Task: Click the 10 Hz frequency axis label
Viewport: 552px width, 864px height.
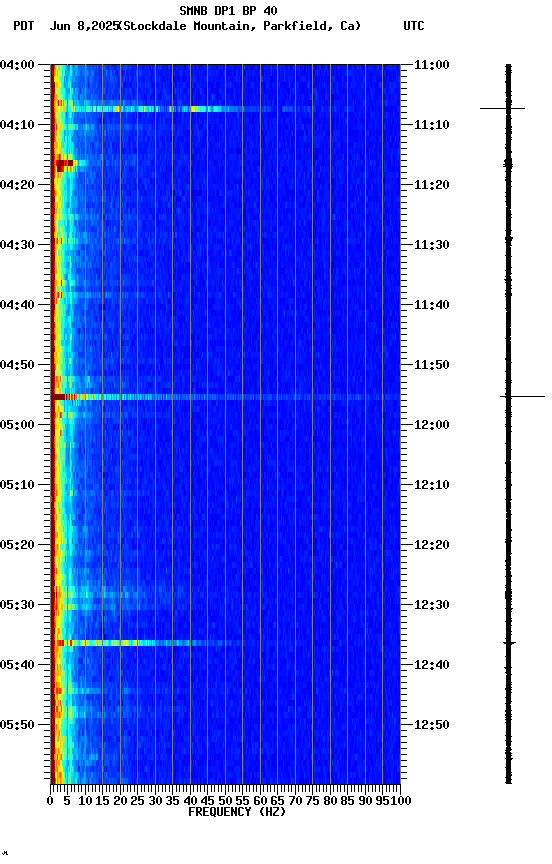Action: point(85,801)
